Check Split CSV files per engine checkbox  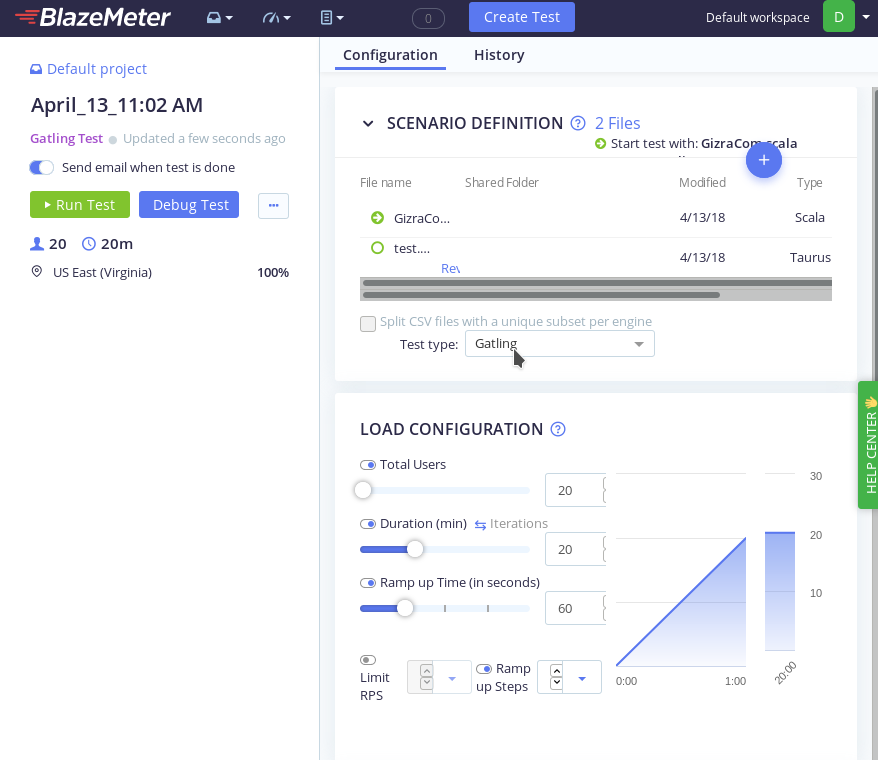pyautogui.click(x=368, y=323)
